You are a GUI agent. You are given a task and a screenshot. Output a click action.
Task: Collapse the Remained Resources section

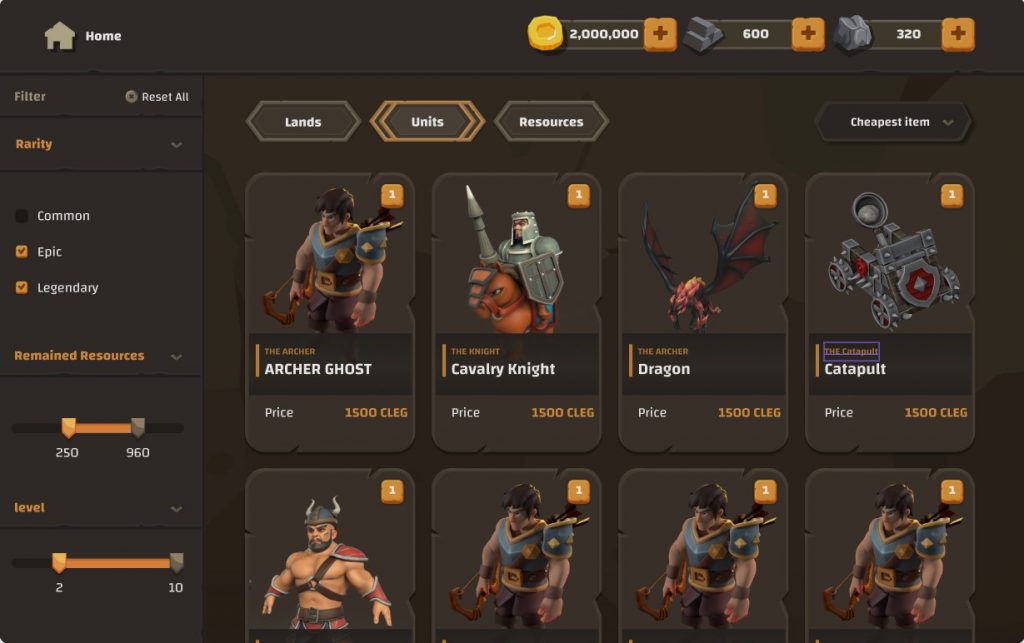point(176,356)
